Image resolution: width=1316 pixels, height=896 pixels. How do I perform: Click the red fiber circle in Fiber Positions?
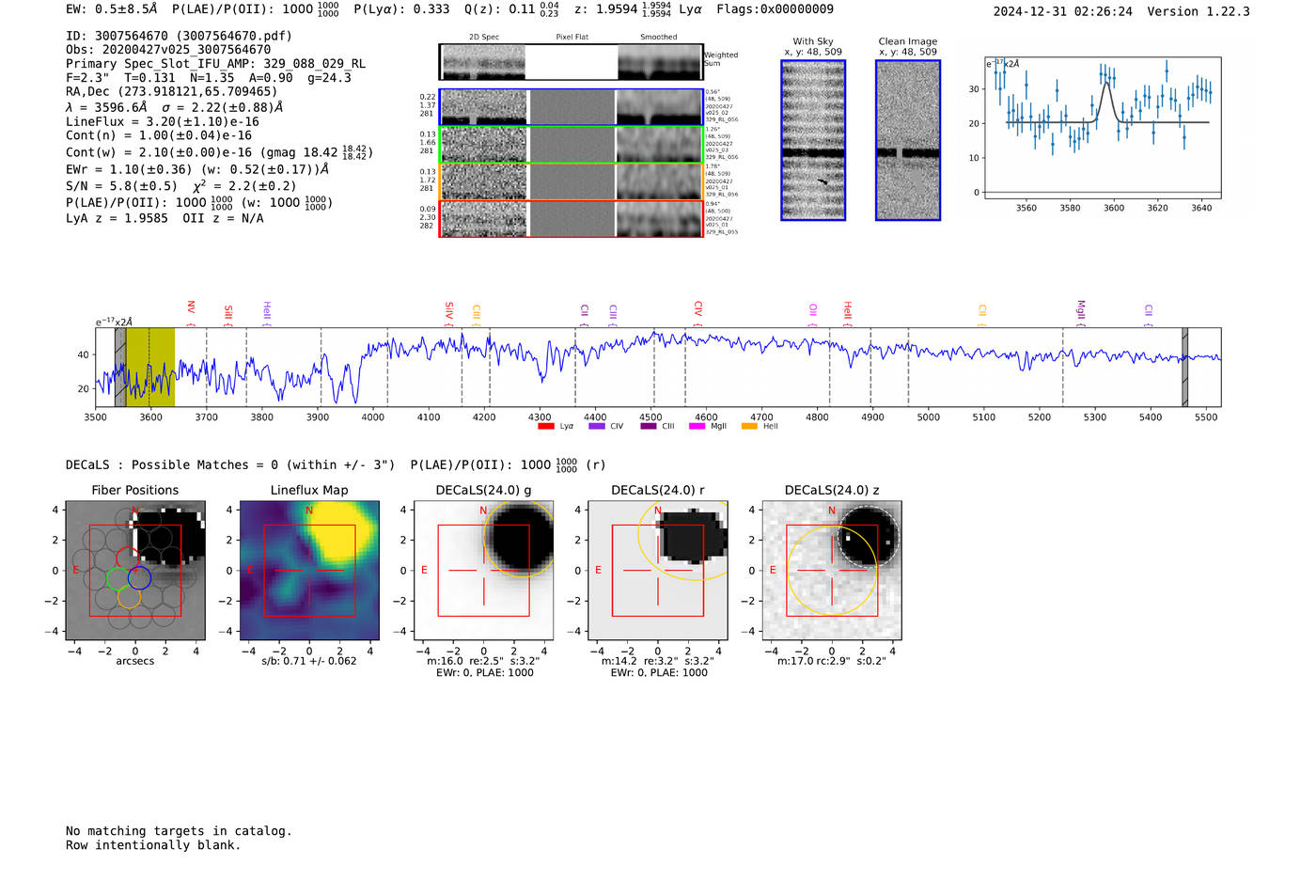point(129,560)
